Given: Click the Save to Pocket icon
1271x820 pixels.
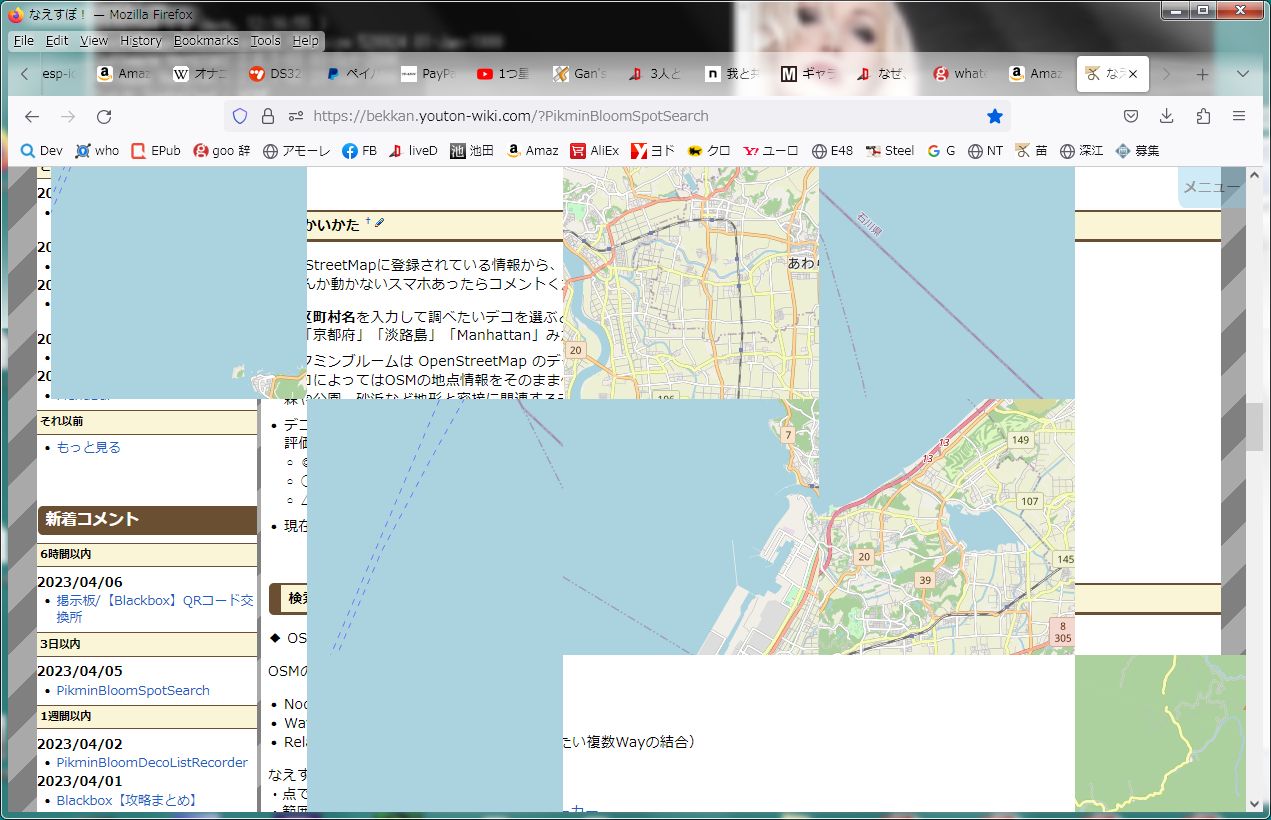Looking at the screenshot, I should pyautogui.click(x=1131, y=116).
